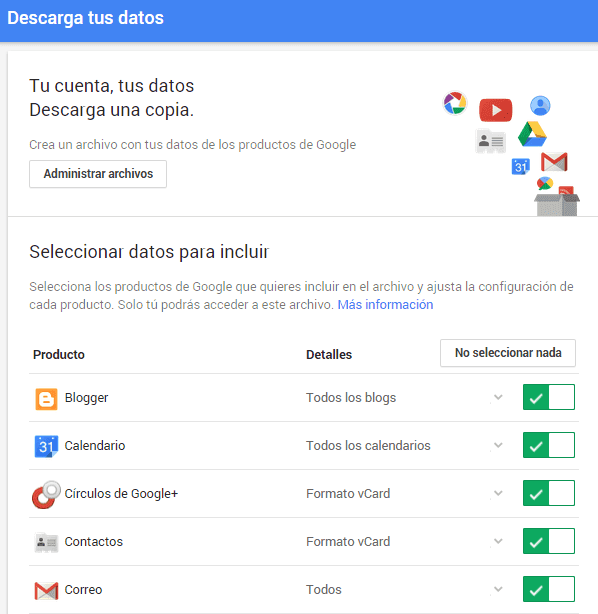The image size is (598, 614).
Task: Click the YouTube play icon in illustration
Action: (495, 110)
